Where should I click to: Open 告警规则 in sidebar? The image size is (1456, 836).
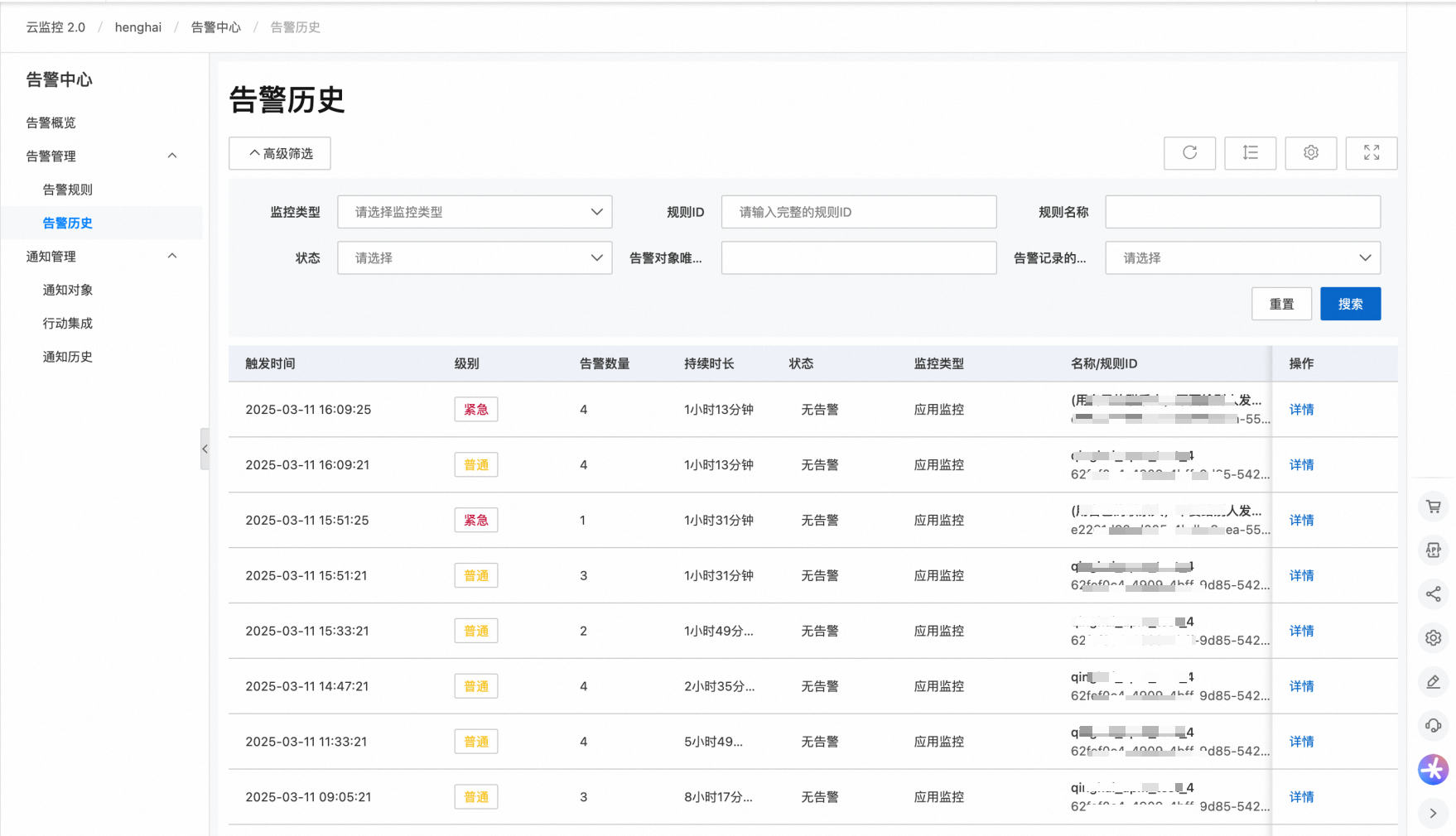[x=67, y=190]
